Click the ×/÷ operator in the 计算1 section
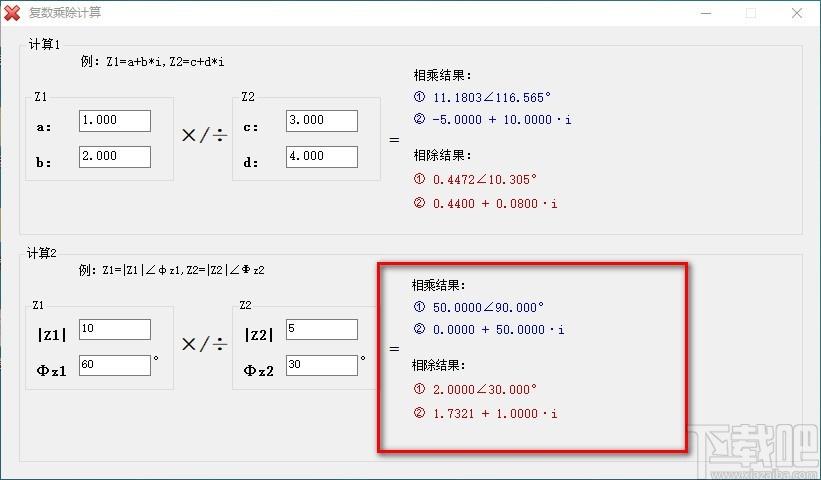Image resolution: width=821 pixels, height=480 pixels. pos(204,136)
